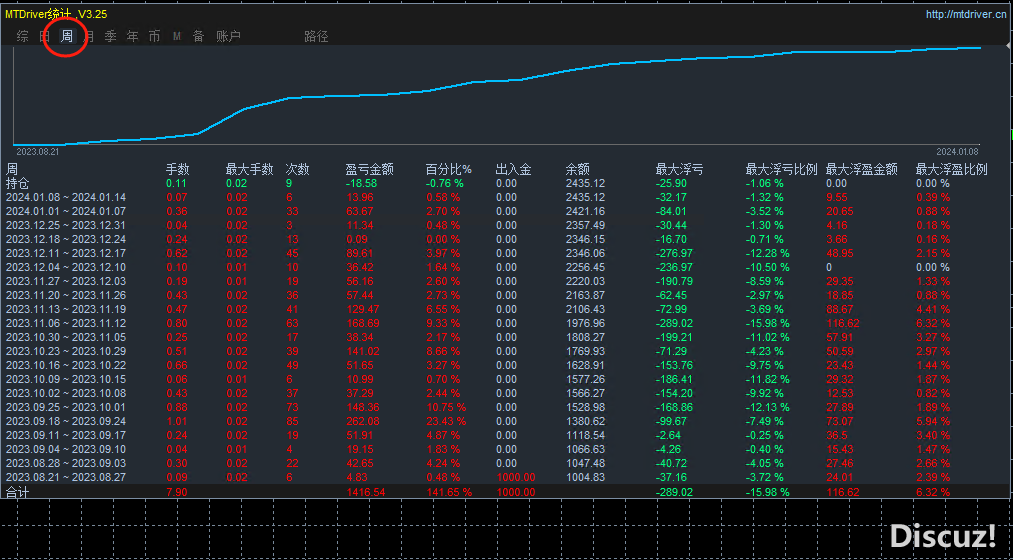Select week 2023.09.25 ~ 2023.10.01
Image resolution: width=1013 pixels, height=560 pixels.
coord(66,407)
